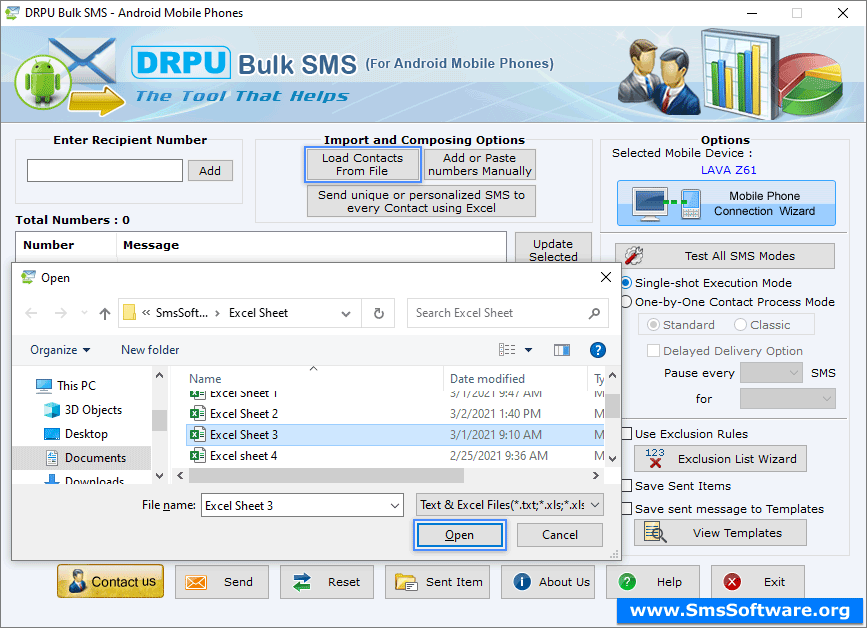Image resolution: width=867 pixels, height=628 pixels.
Task: Click the Reset arrows icon
Action: 302,582
